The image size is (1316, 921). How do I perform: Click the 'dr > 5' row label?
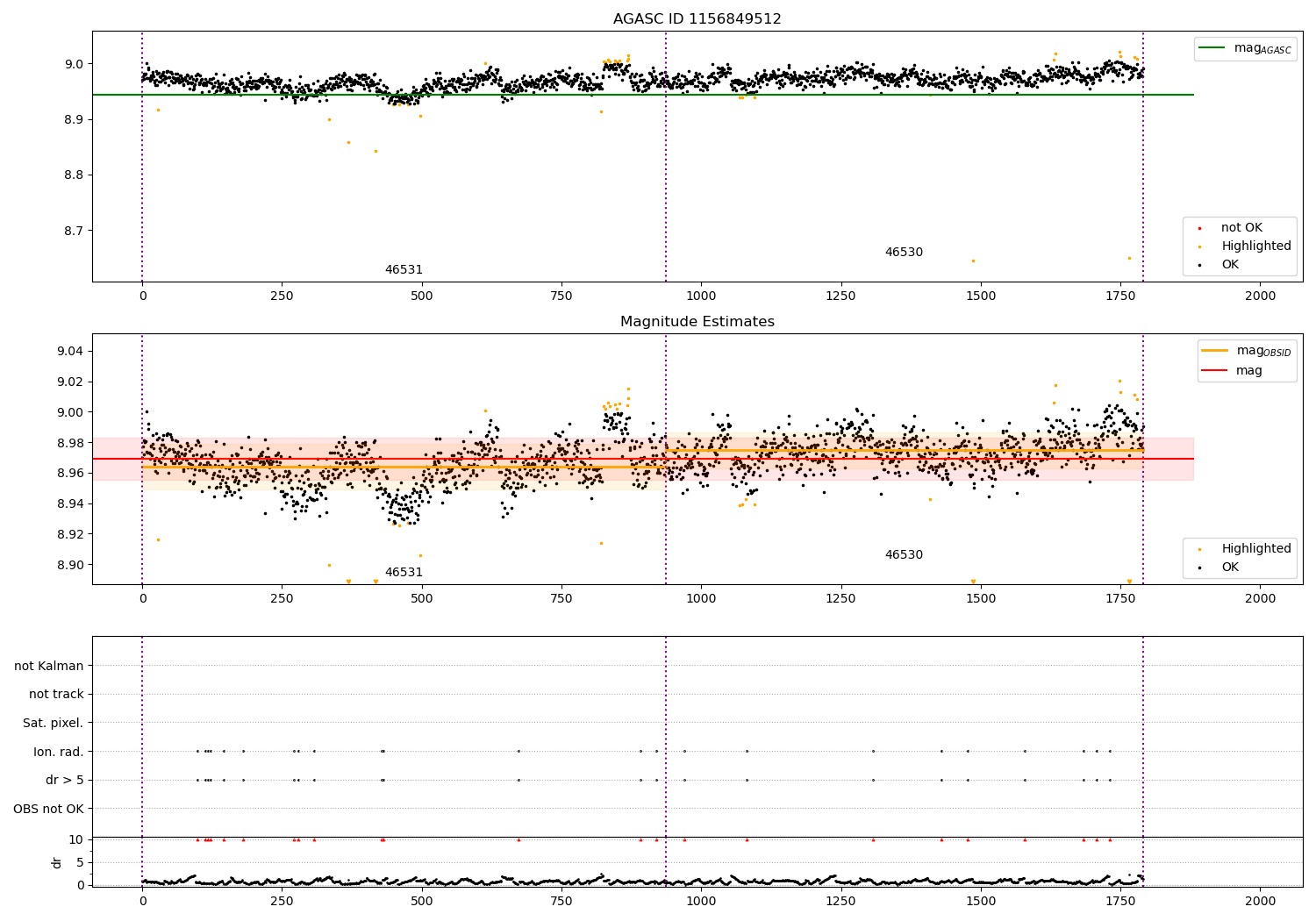(x=65, y=781)
